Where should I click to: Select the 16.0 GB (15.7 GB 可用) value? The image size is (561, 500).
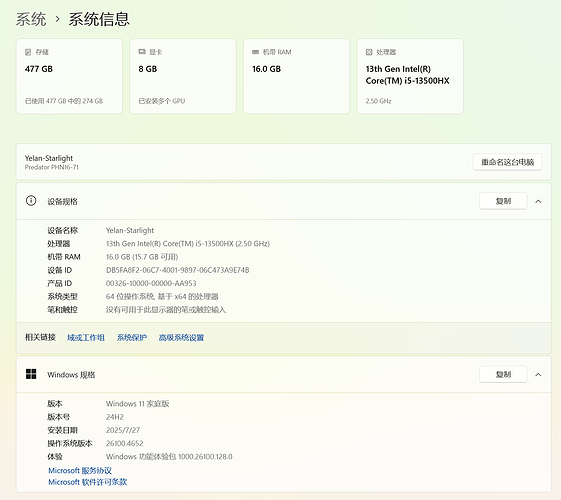(x=142, y=257)
